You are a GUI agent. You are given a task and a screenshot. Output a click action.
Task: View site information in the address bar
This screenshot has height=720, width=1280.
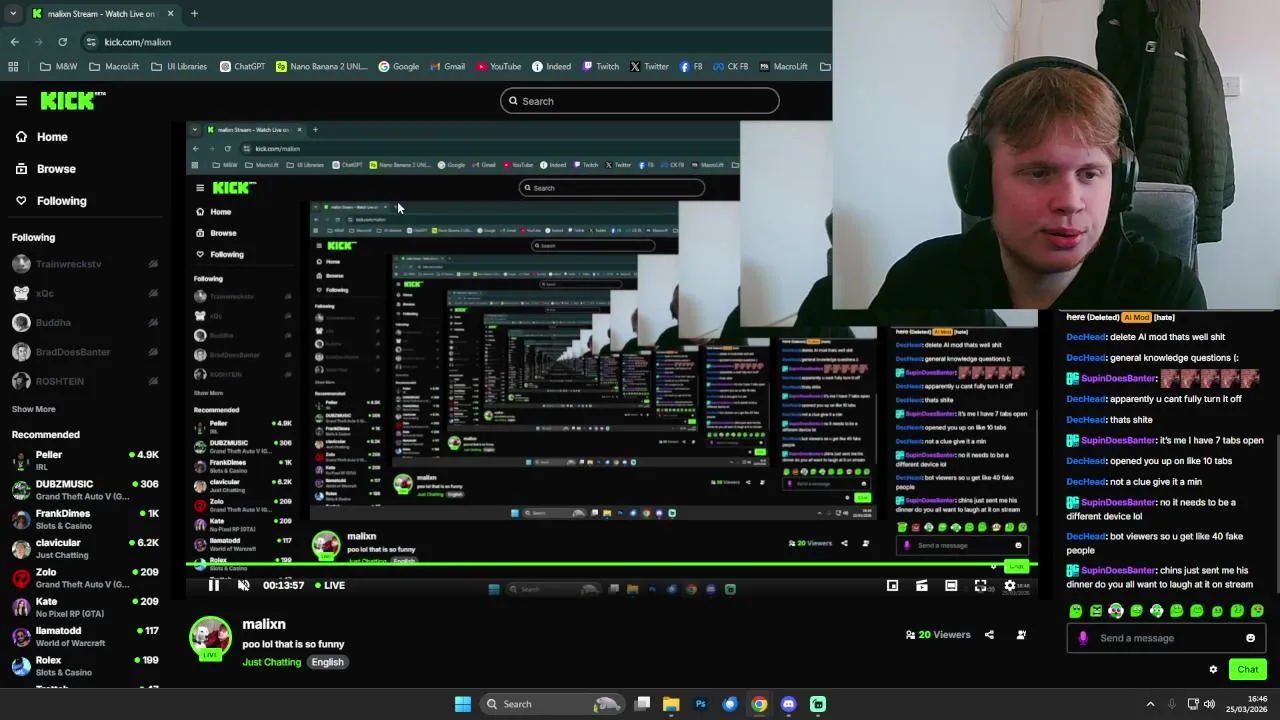(x=91, y=42)
